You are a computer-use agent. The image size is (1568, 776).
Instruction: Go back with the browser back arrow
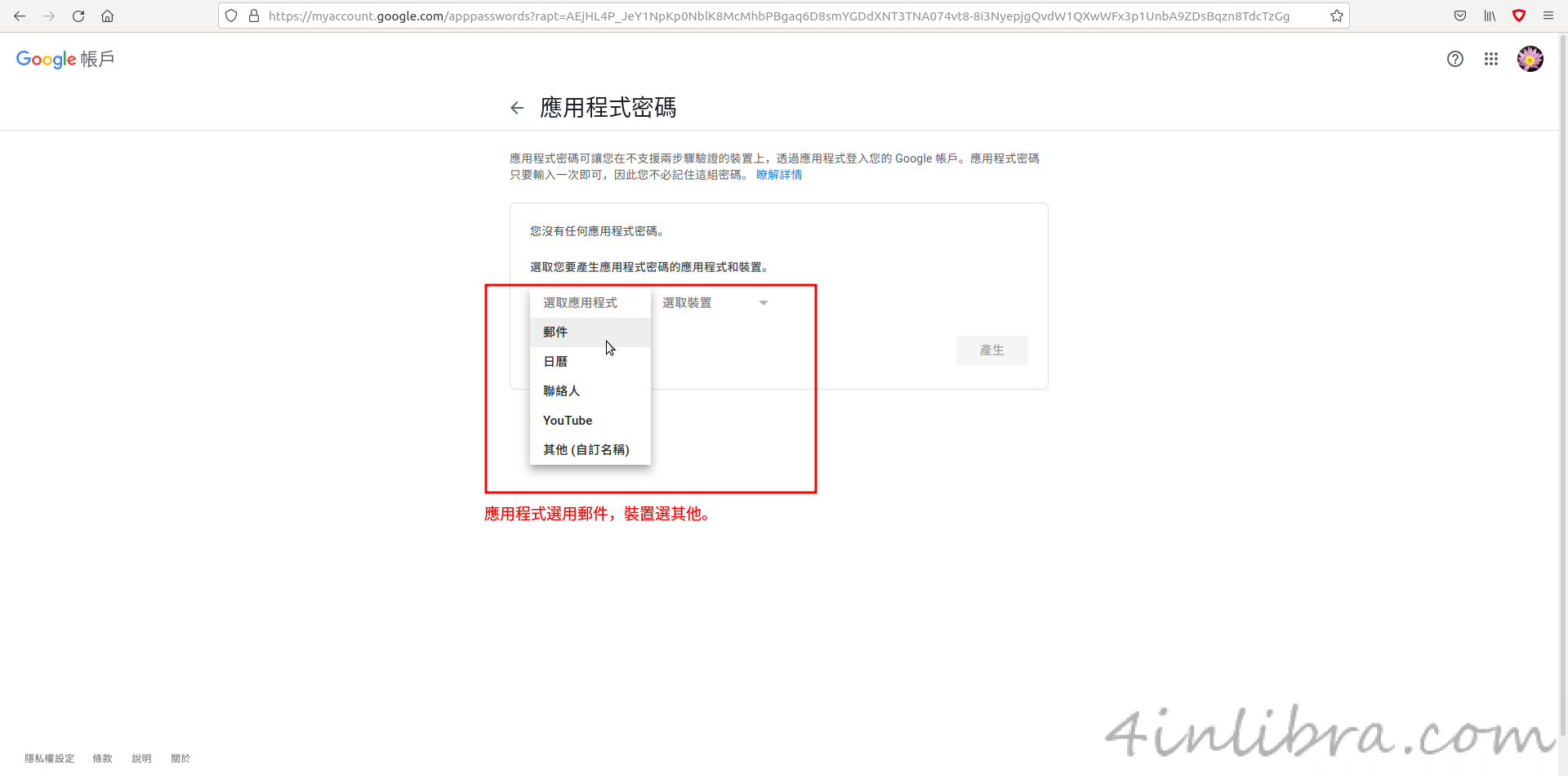(20, 16)
